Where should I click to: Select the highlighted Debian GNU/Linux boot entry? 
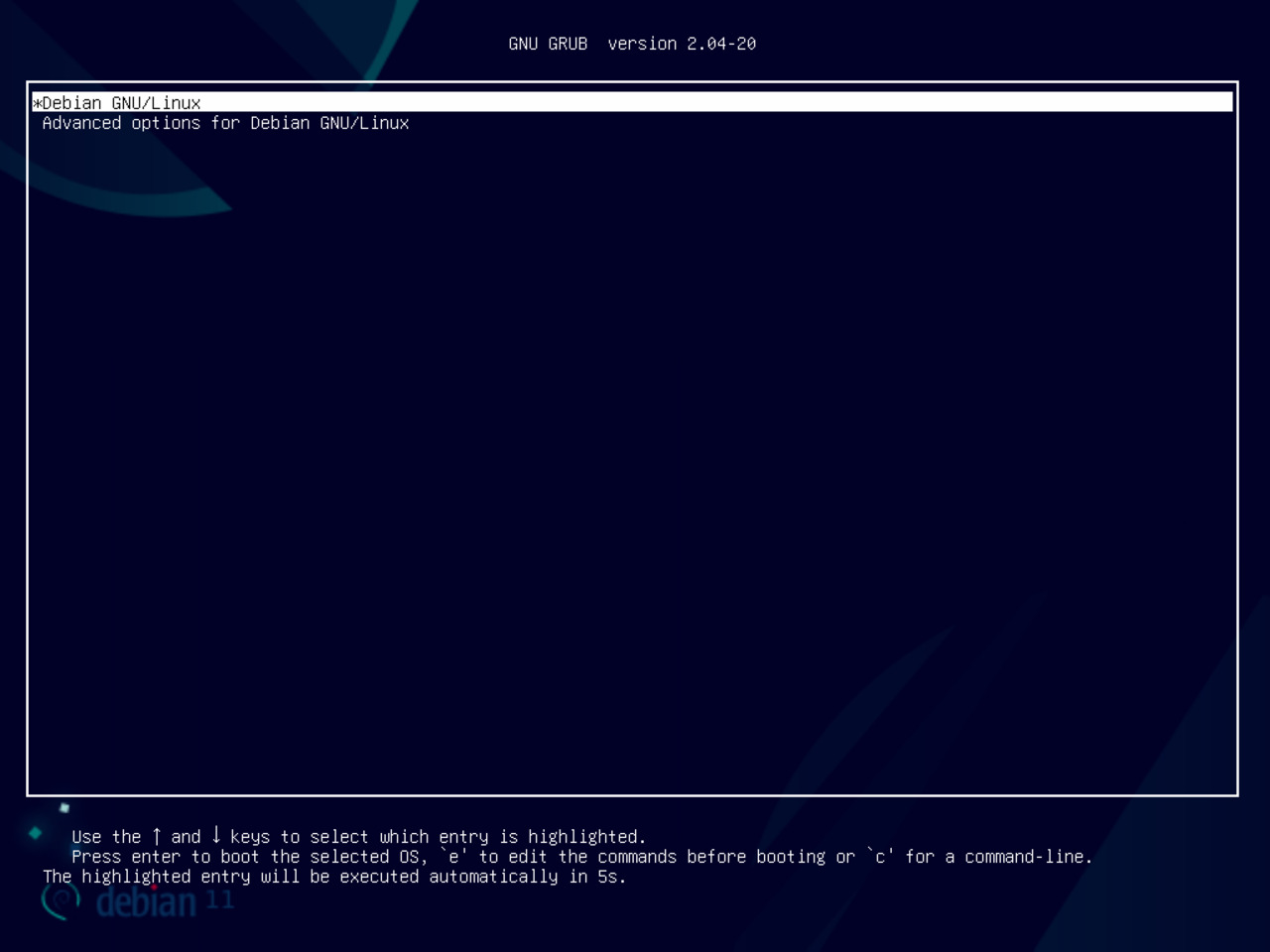point(632,102)
